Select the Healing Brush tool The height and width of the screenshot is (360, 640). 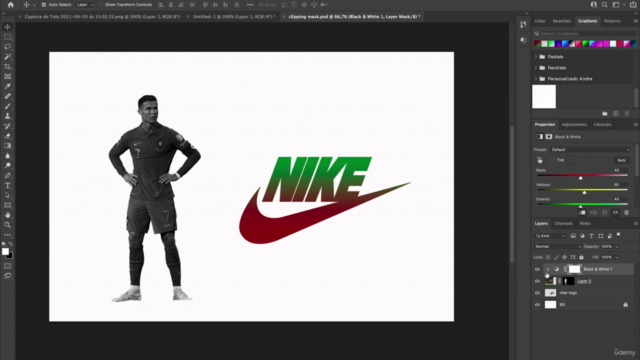(x=7, y=96)
